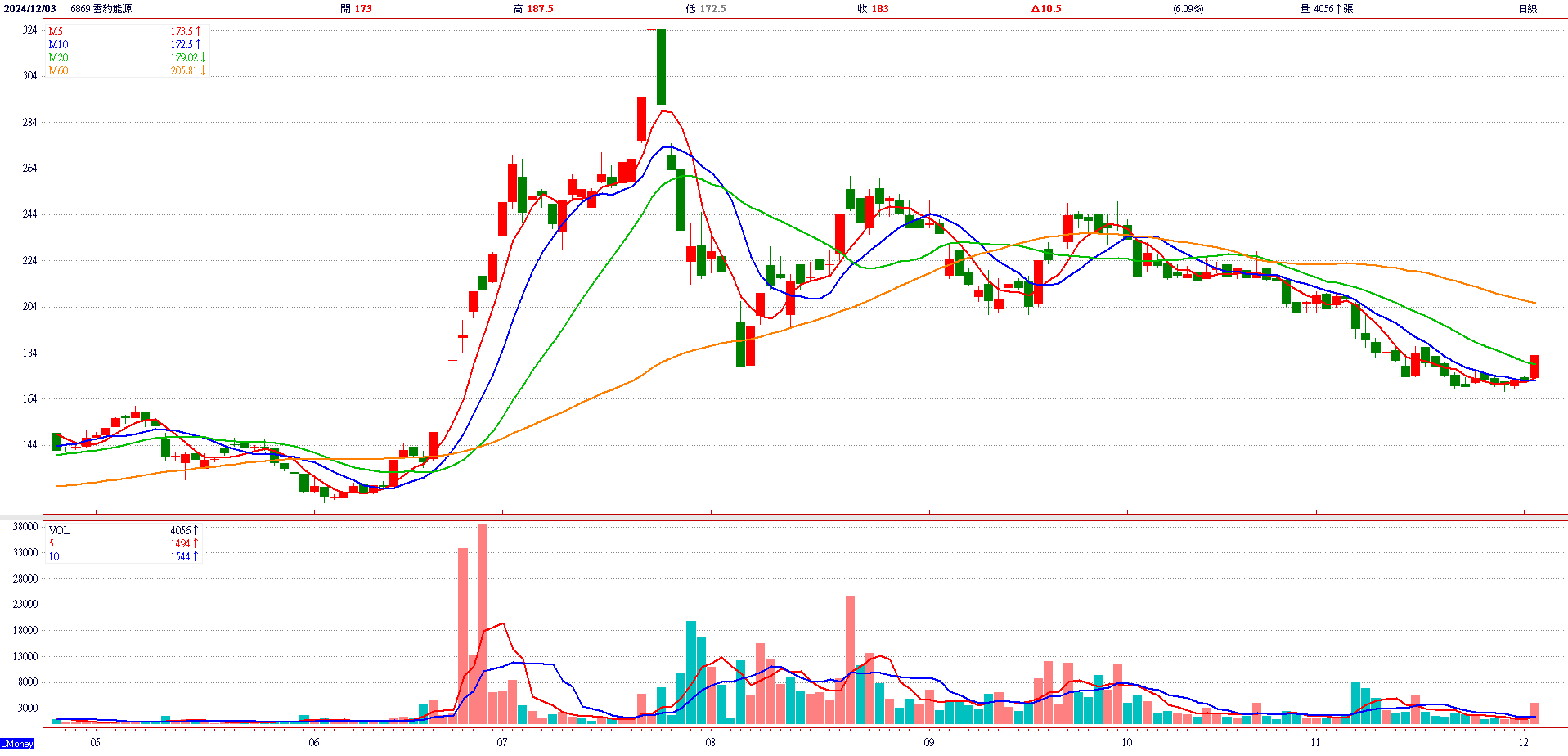Click the M60 moving average legend label
Viewport: 1568px width, 756px height.
pyautogui.click(x=58, y=71)
